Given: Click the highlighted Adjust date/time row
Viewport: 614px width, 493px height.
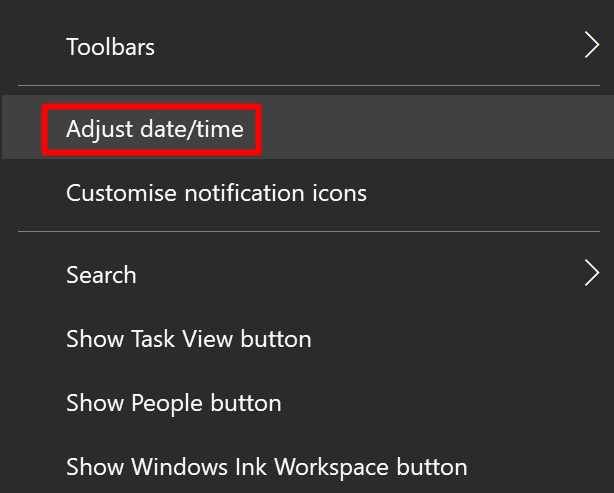Looking at the screenshot, I should point(308,127).
